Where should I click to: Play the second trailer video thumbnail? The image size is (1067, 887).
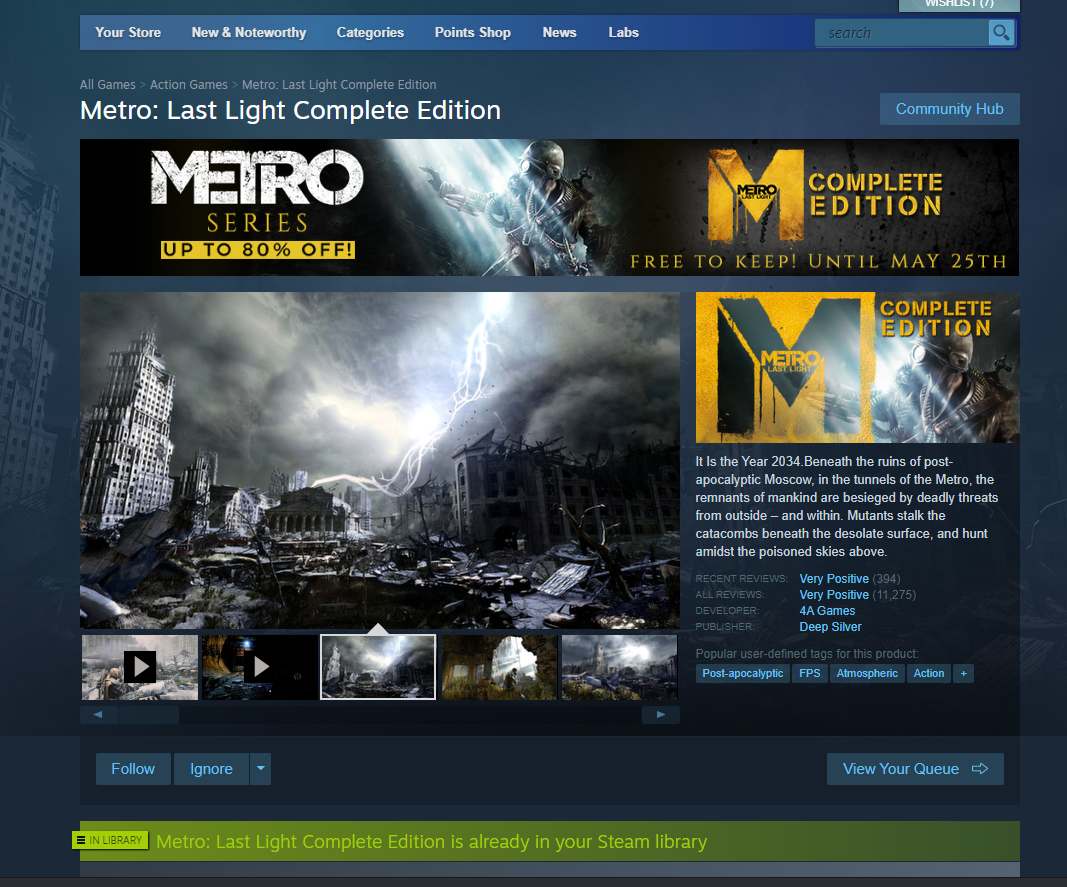[260, 667]
